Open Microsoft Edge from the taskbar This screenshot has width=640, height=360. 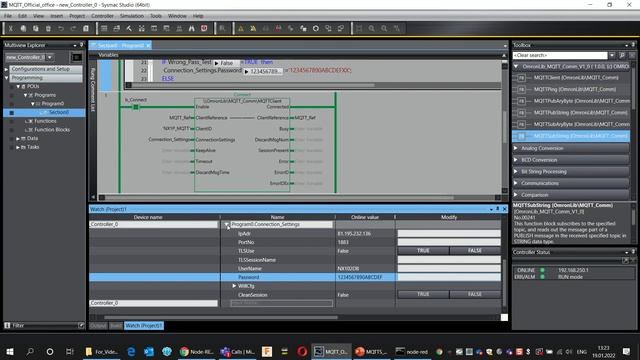(131, 351)
